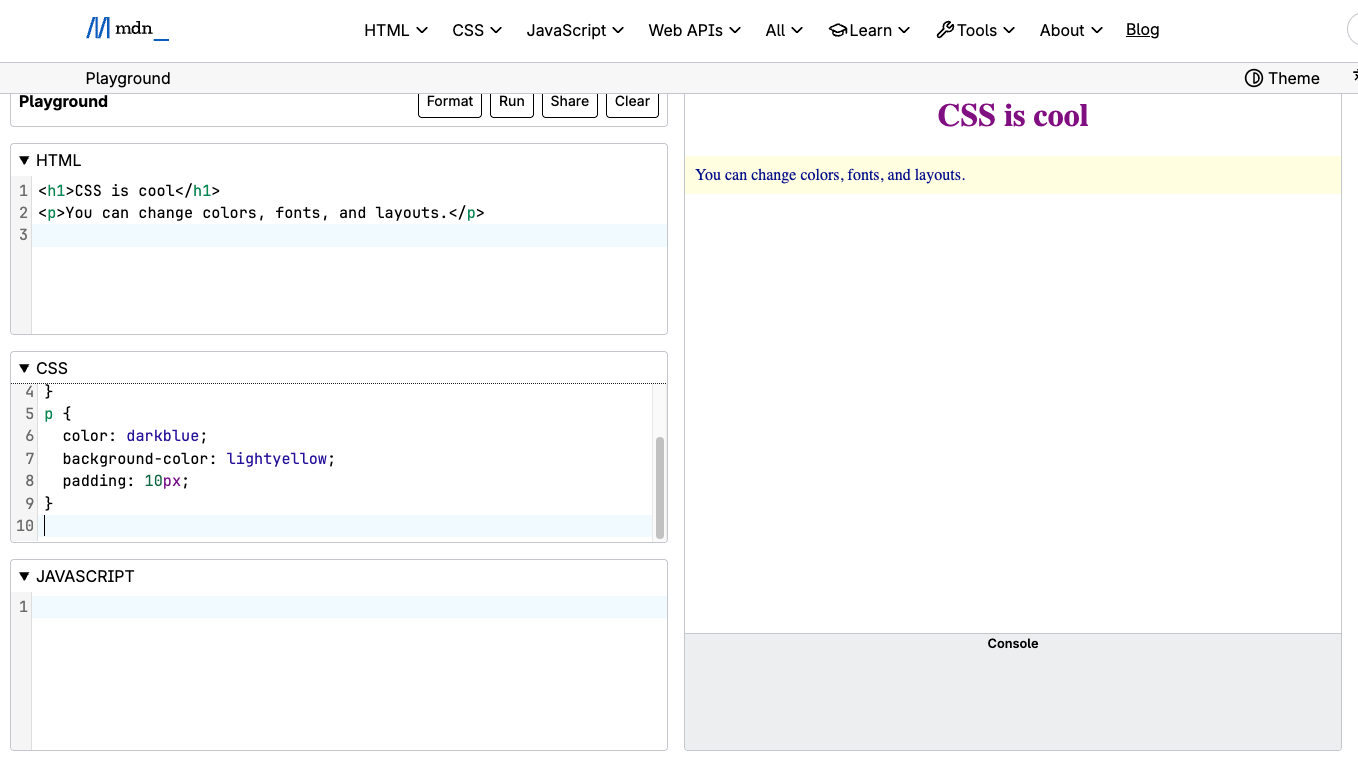Image resolution: width=1358 pixels, height=761 pixels.
Task: Open the HTML navigation dropdown
Action: coord(396,30)
